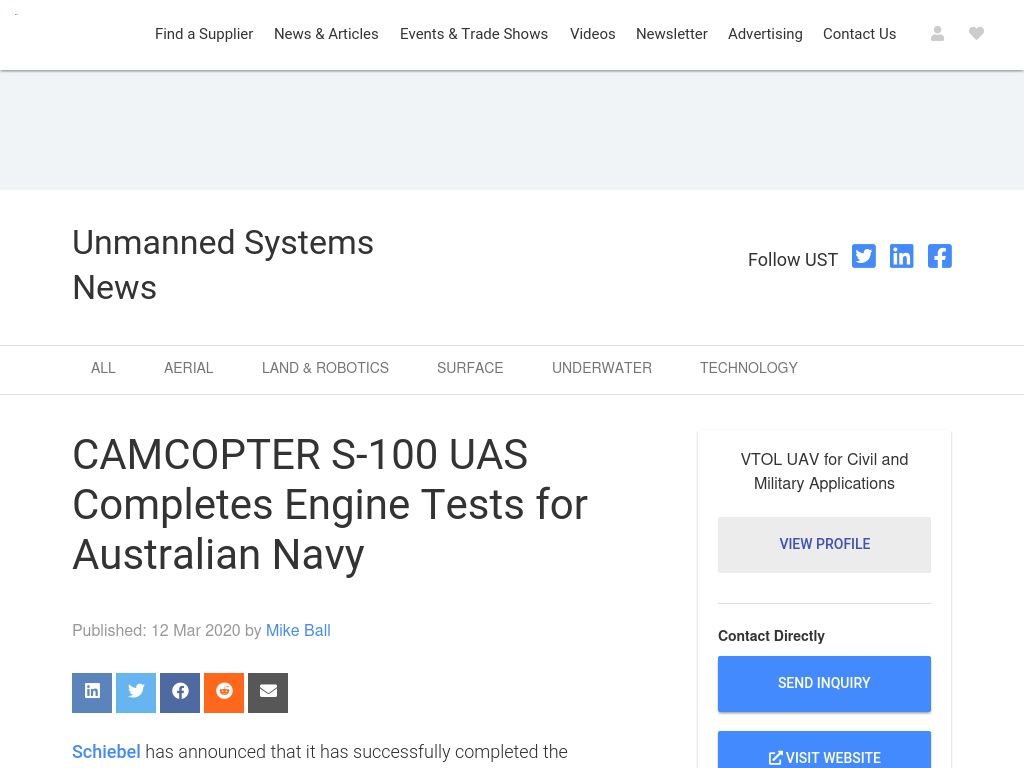Share article on Reddit

pyautogui.click(x=224, y=692)
